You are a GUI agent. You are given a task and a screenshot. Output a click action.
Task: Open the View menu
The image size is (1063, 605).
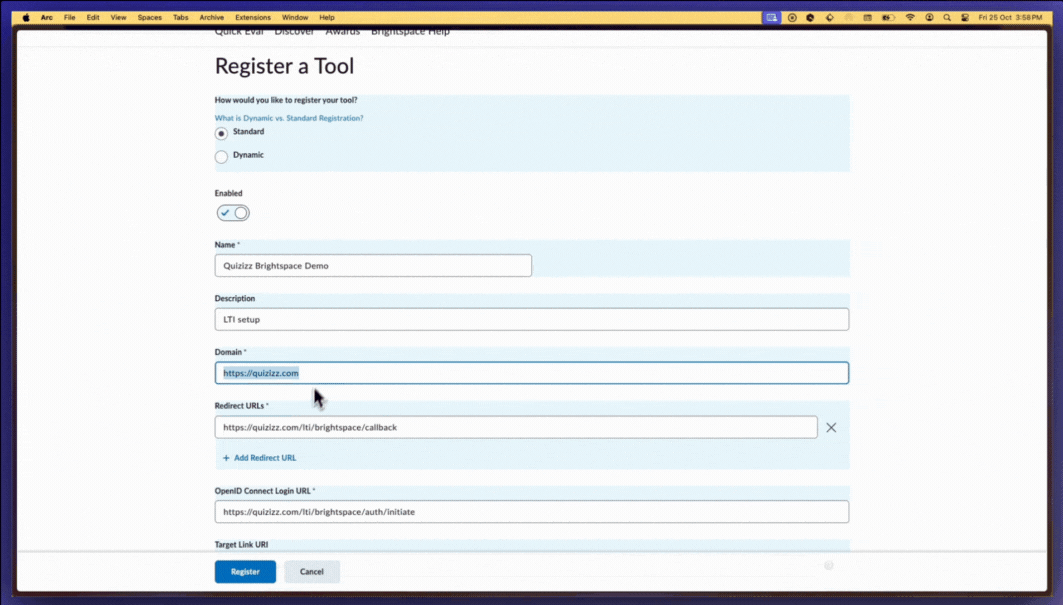pyautogui.click(x=119, y=18)
